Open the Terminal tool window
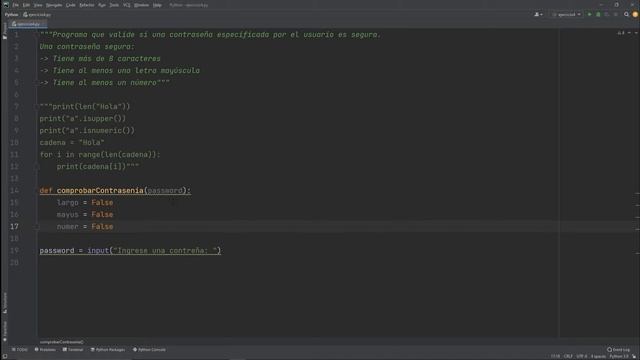This screenshot has height=360, width=640. coord(73,350)
